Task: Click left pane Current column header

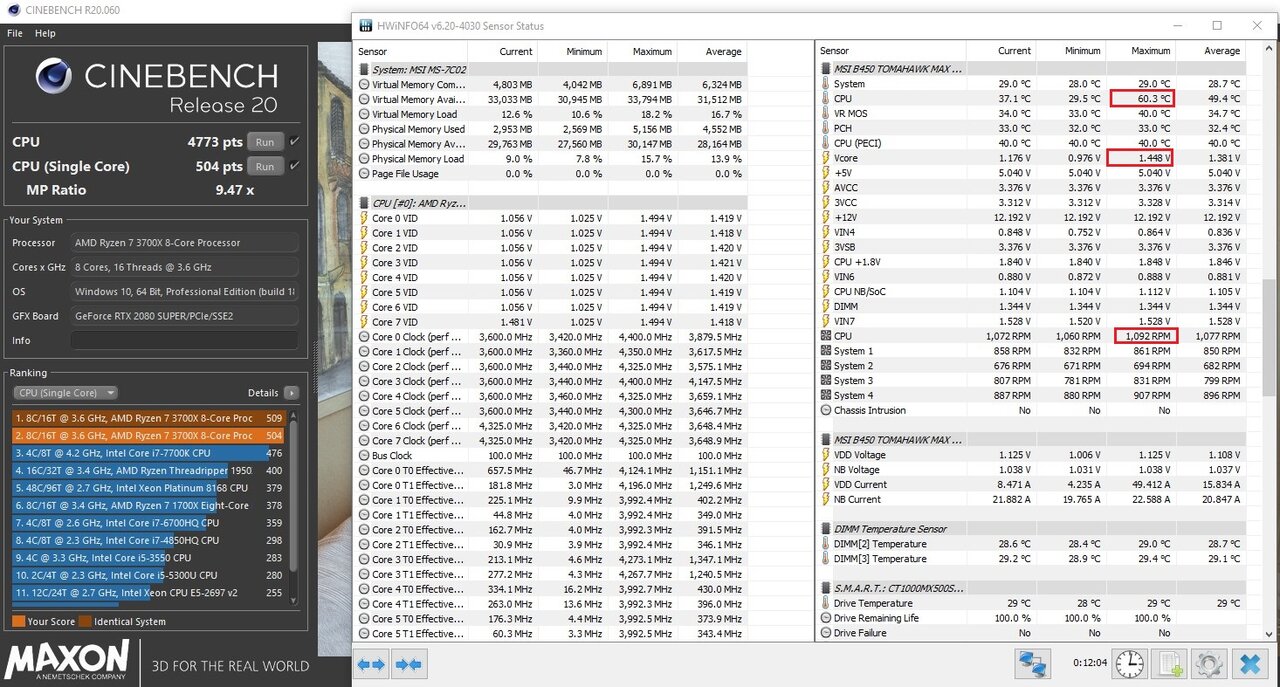Action: click(503, 52)
